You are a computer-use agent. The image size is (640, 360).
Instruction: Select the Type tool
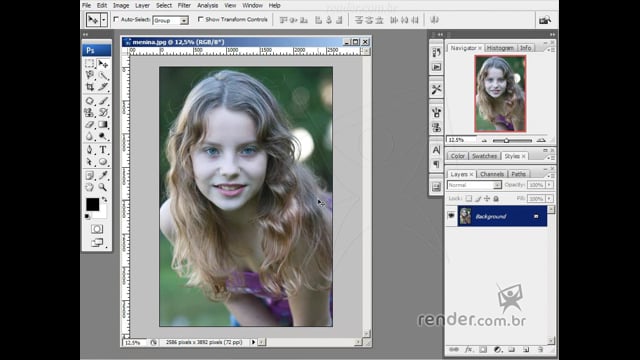pyautogui.click(x=103, y=150)
